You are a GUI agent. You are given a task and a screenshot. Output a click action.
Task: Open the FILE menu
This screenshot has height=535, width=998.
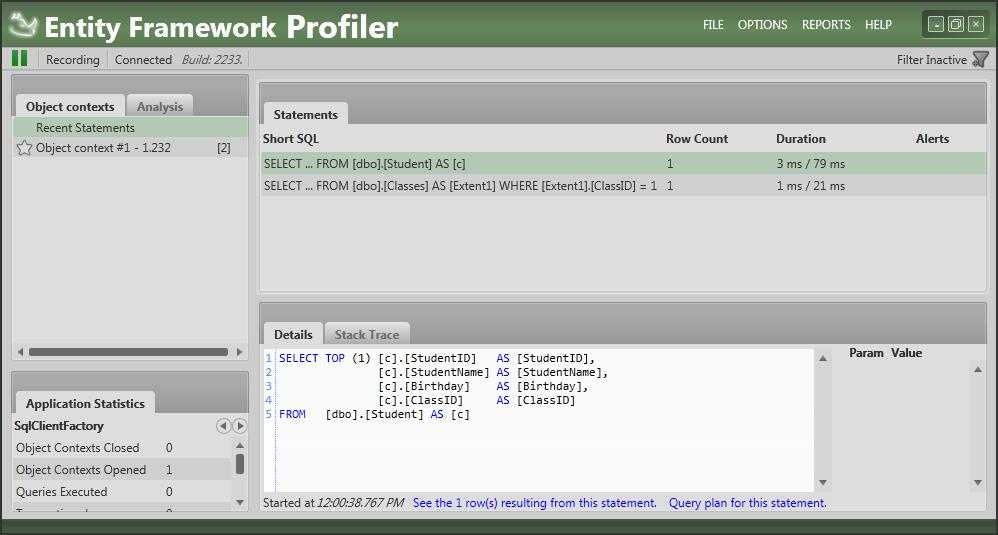(713, 25)
